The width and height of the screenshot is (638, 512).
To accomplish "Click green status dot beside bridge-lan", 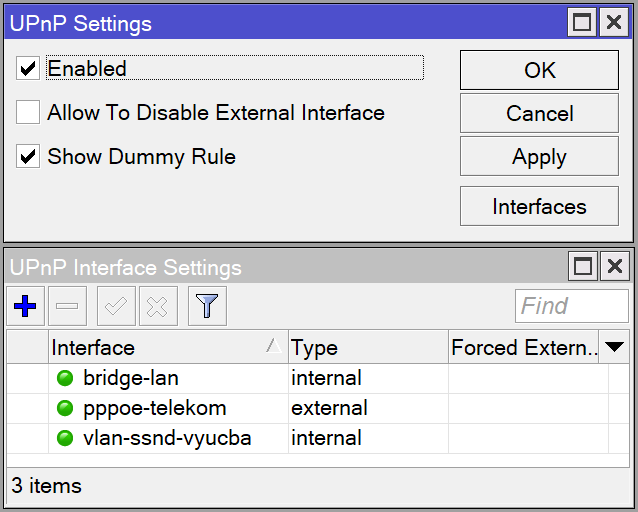I will point(66,378).
